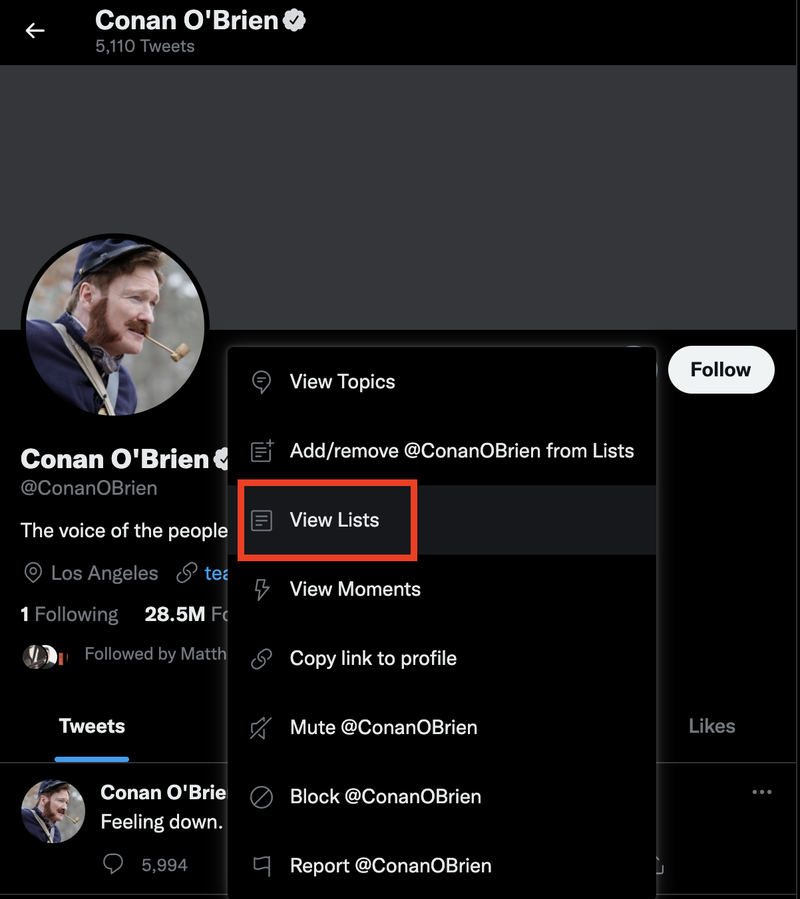Click the block circle-slash icon
The image size is (800, 899).
click(262, 797)
